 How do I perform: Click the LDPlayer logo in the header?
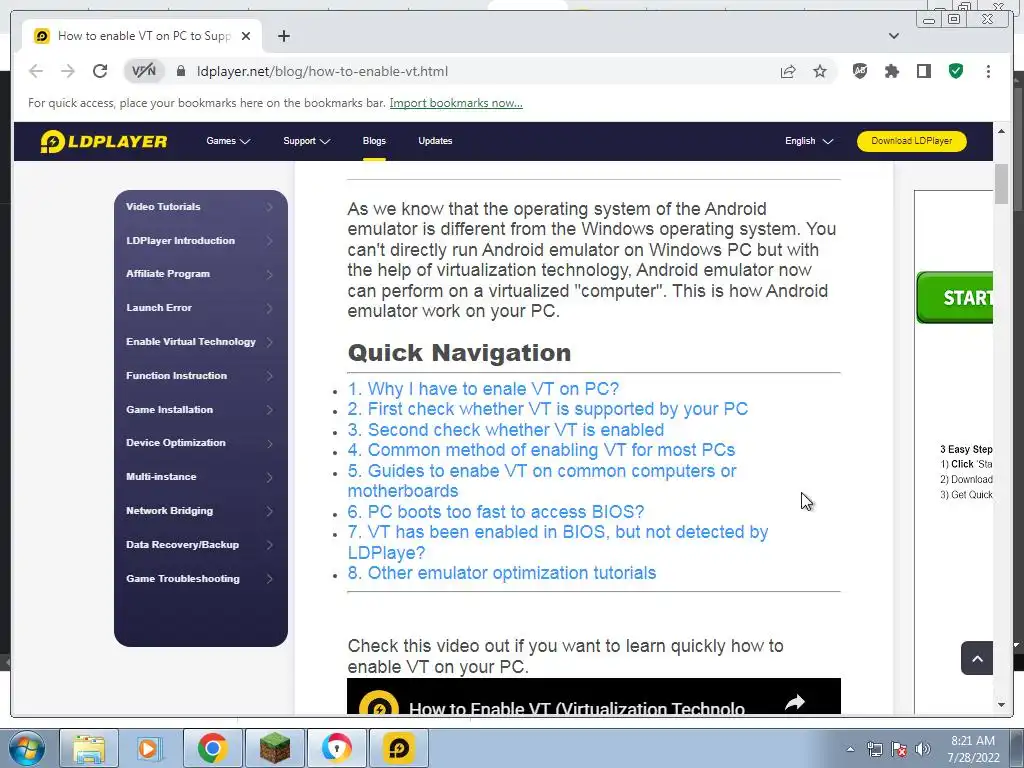[x=104, y=141]
